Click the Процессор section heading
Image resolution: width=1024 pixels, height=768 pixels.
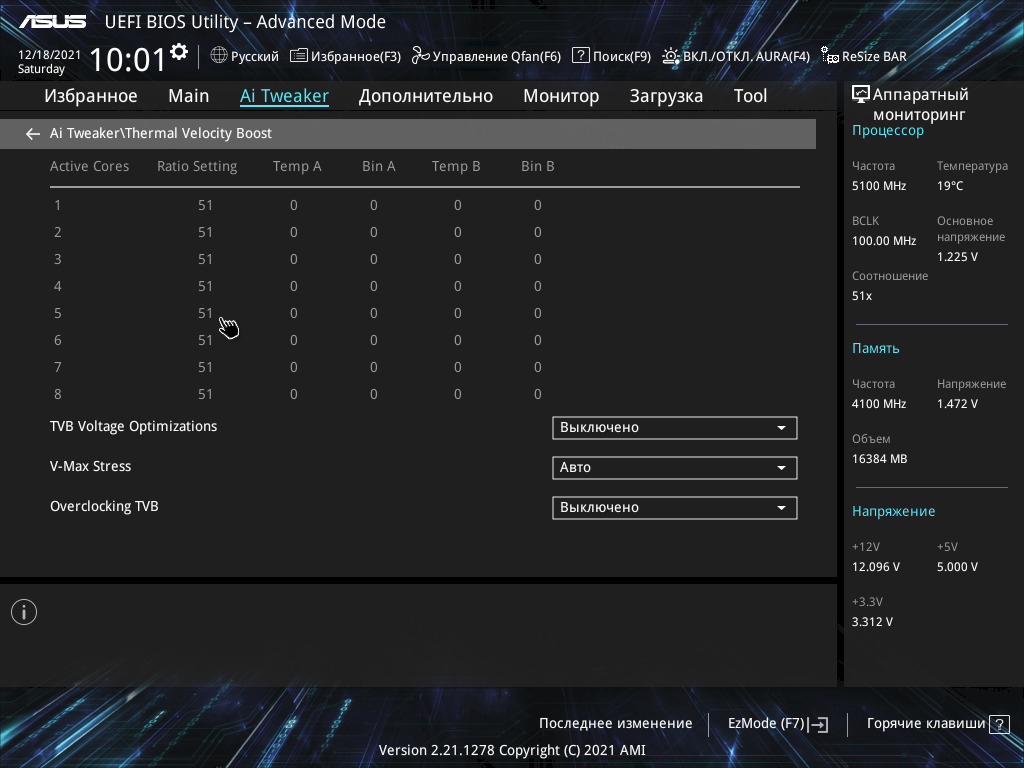[x=888, y=131]
